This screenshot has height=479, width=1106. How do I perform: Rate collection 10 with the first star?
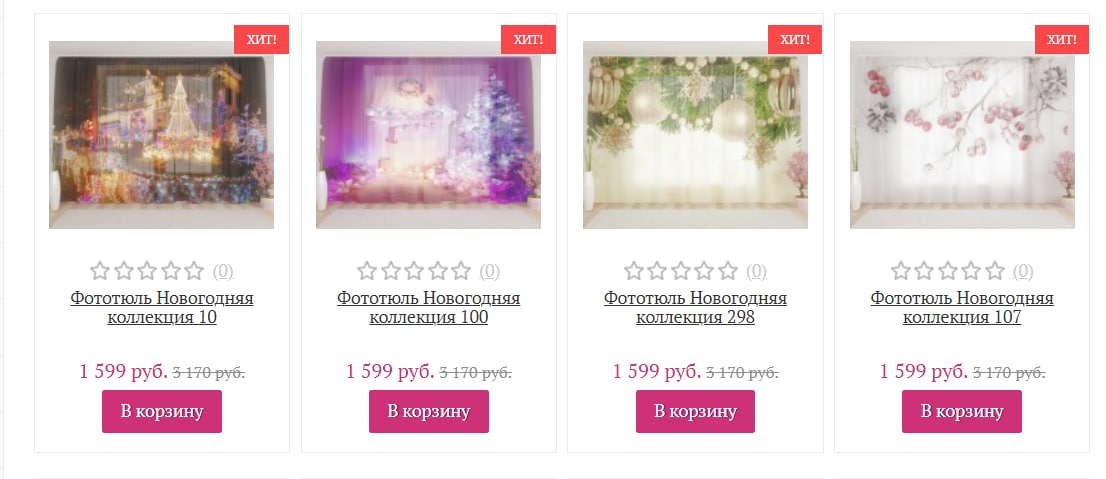click(100, 270)
